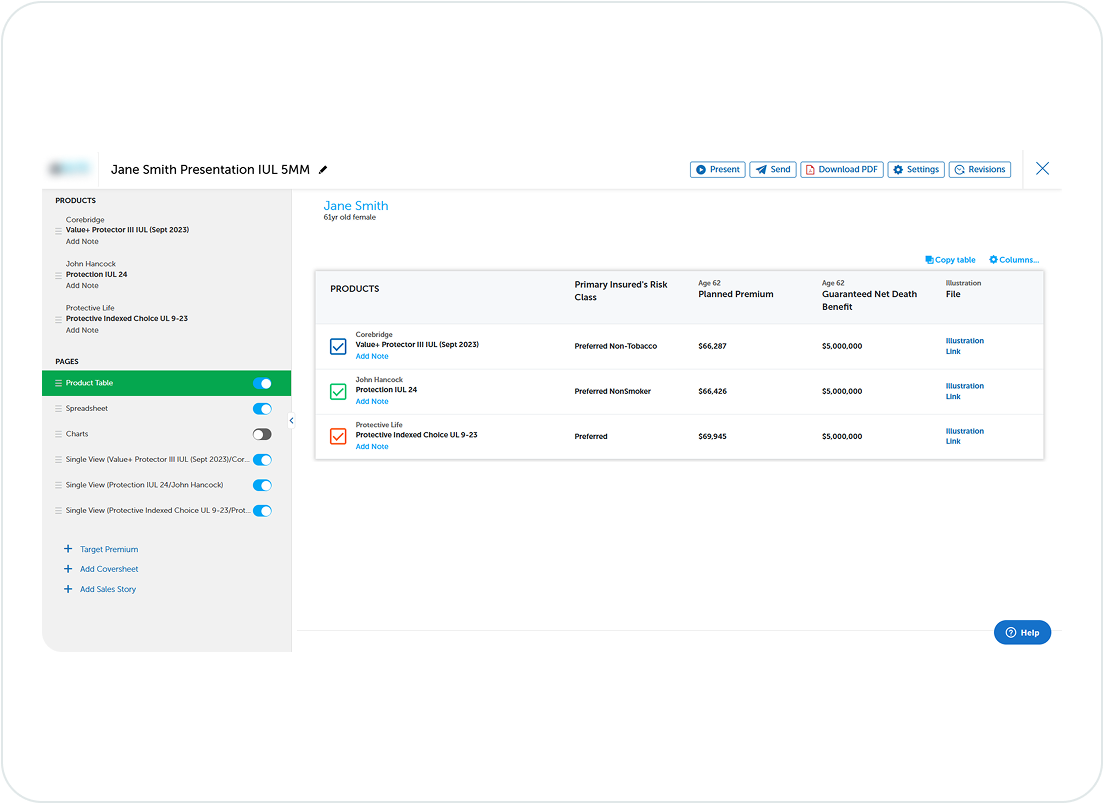Viewport: 1103px width, 803px height.
Task: Click Add Note under sidebar Corebridge product
Action: [x=82, y=241]
